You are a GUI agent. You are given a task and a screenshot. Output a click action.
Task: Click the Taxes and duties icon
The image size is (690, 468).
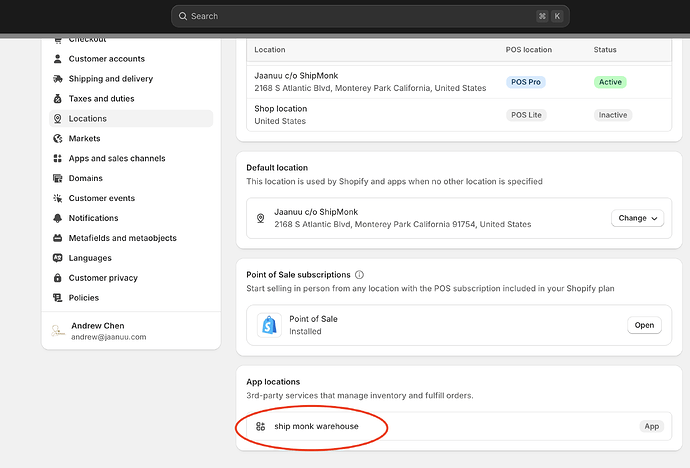point(58,99)
